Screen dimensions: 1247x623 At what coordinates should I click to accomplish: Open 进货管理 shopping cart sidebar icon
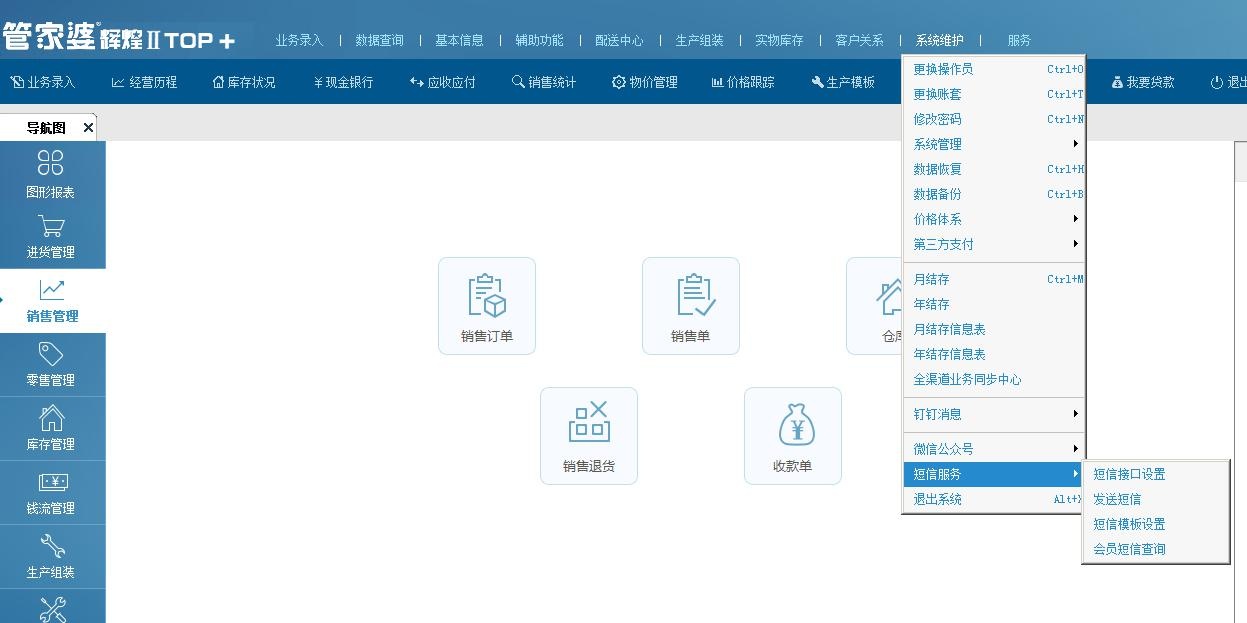(51, 236)
